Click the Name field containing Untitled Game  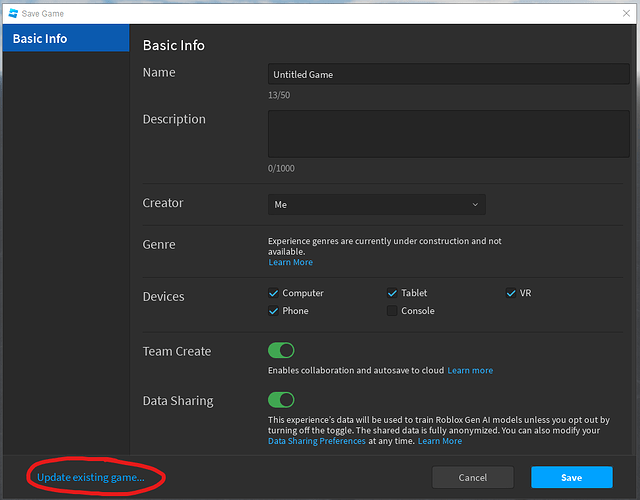tap(448, 74)
